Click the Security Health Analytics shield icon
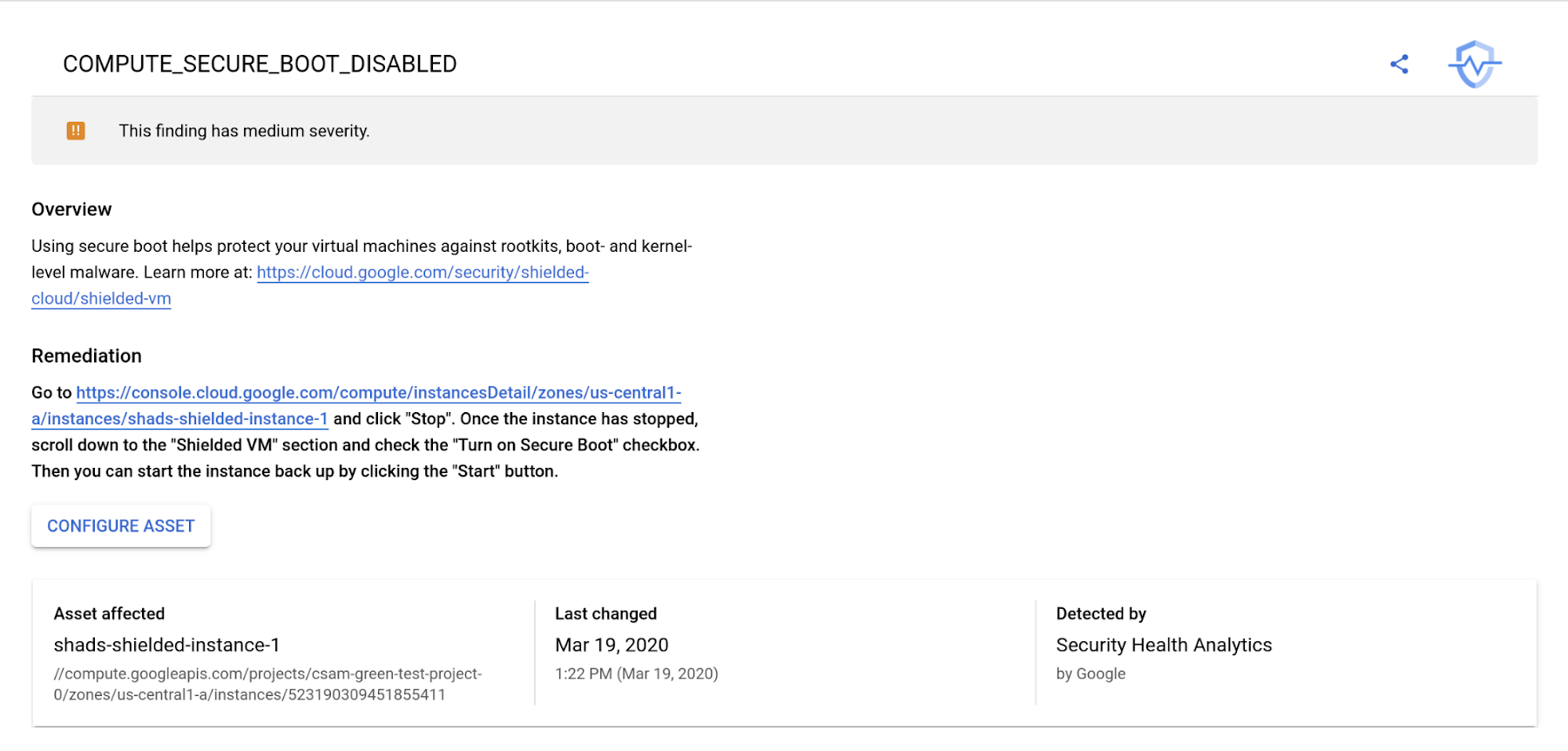The image size is (1568, 751). (1475, 63)
